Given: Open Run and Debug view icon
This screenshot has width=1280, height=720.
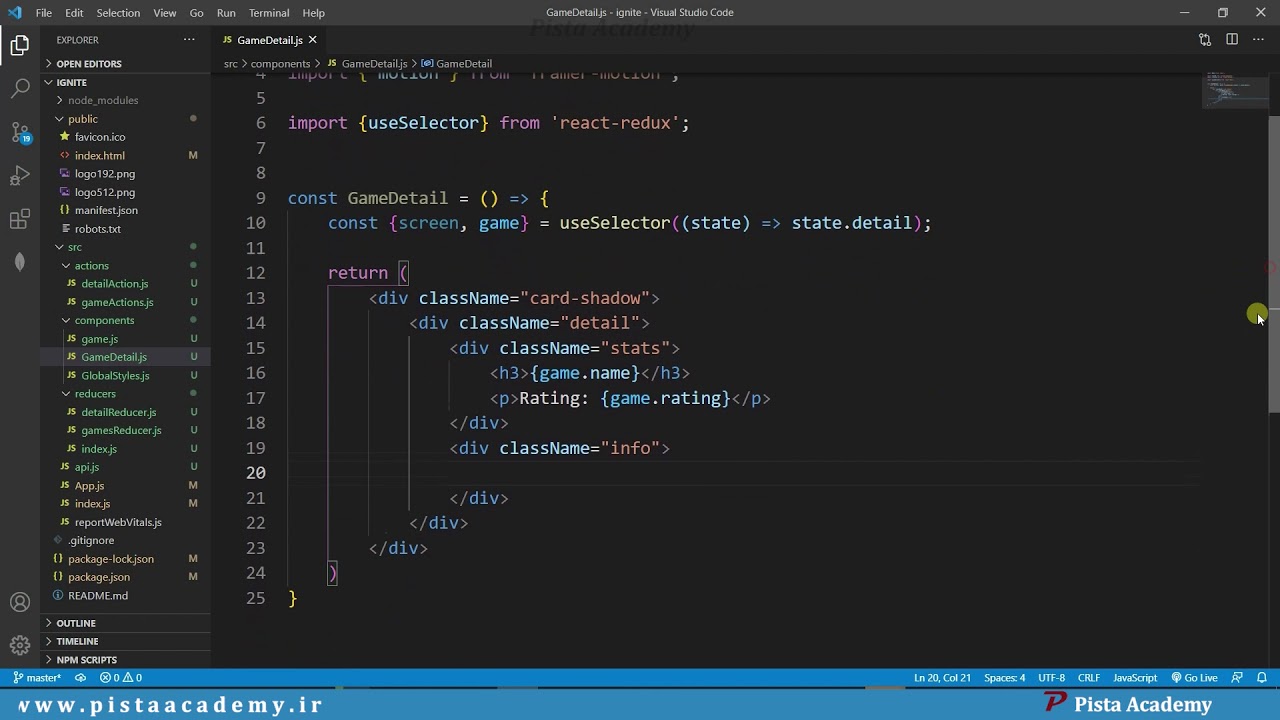Looking at the screenshot, I should pos(20,176).
